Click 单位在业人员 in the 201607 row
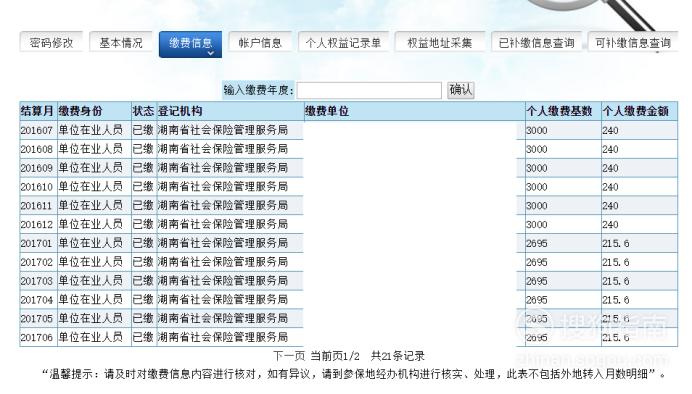Screen dimensions: 692x394 coord(90,130)
